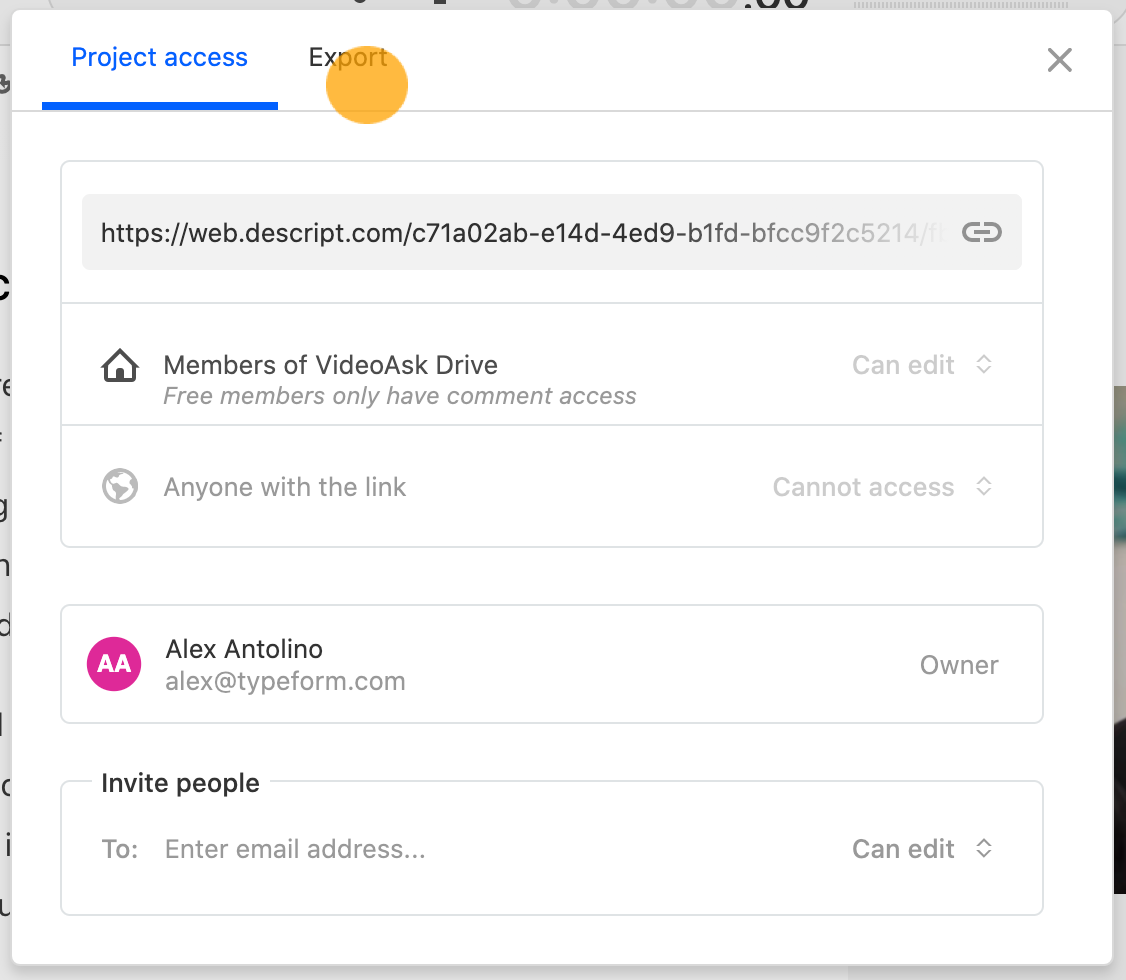Click the alex@typeform.com email text
The width and height of the screenshot is (1126, 980).
tap(285, 681)
